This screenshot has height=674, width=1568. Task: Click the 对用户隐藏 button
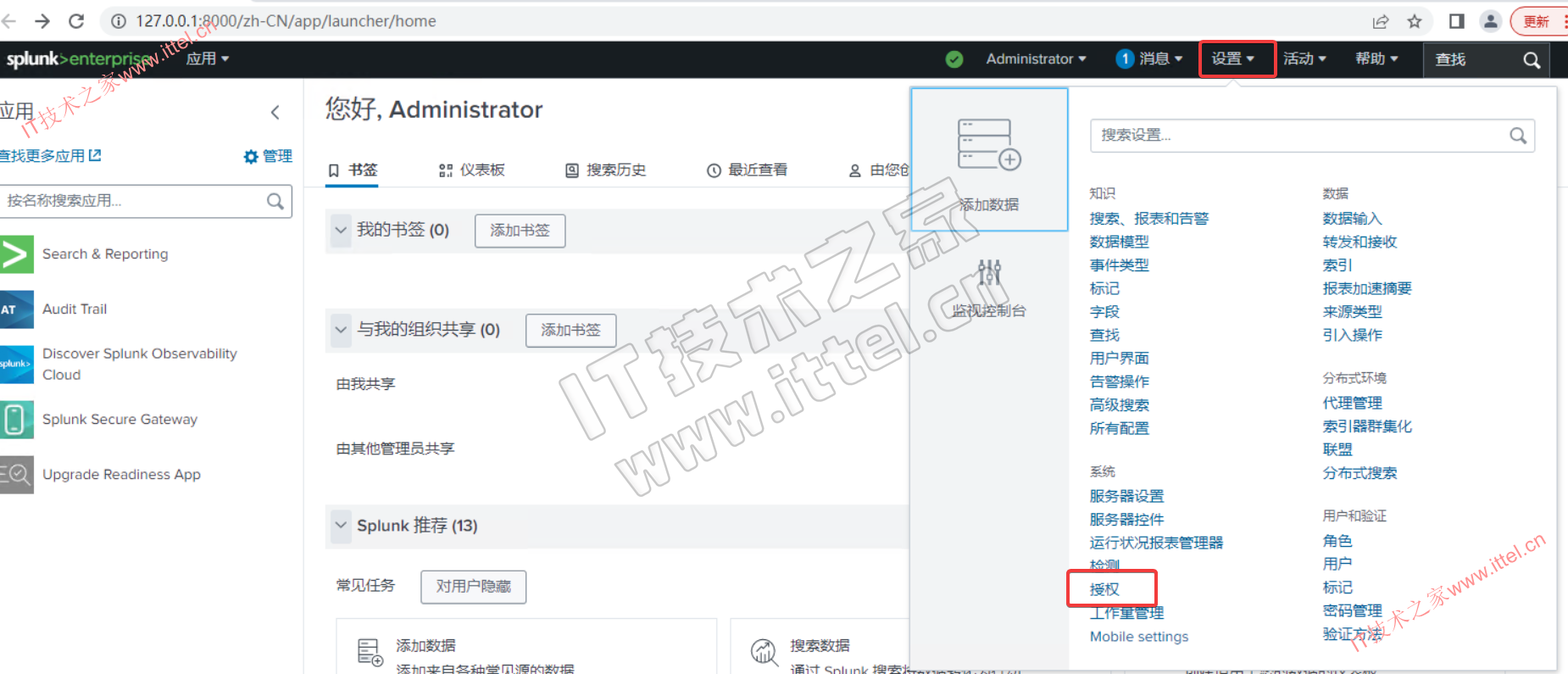(473, 587)
